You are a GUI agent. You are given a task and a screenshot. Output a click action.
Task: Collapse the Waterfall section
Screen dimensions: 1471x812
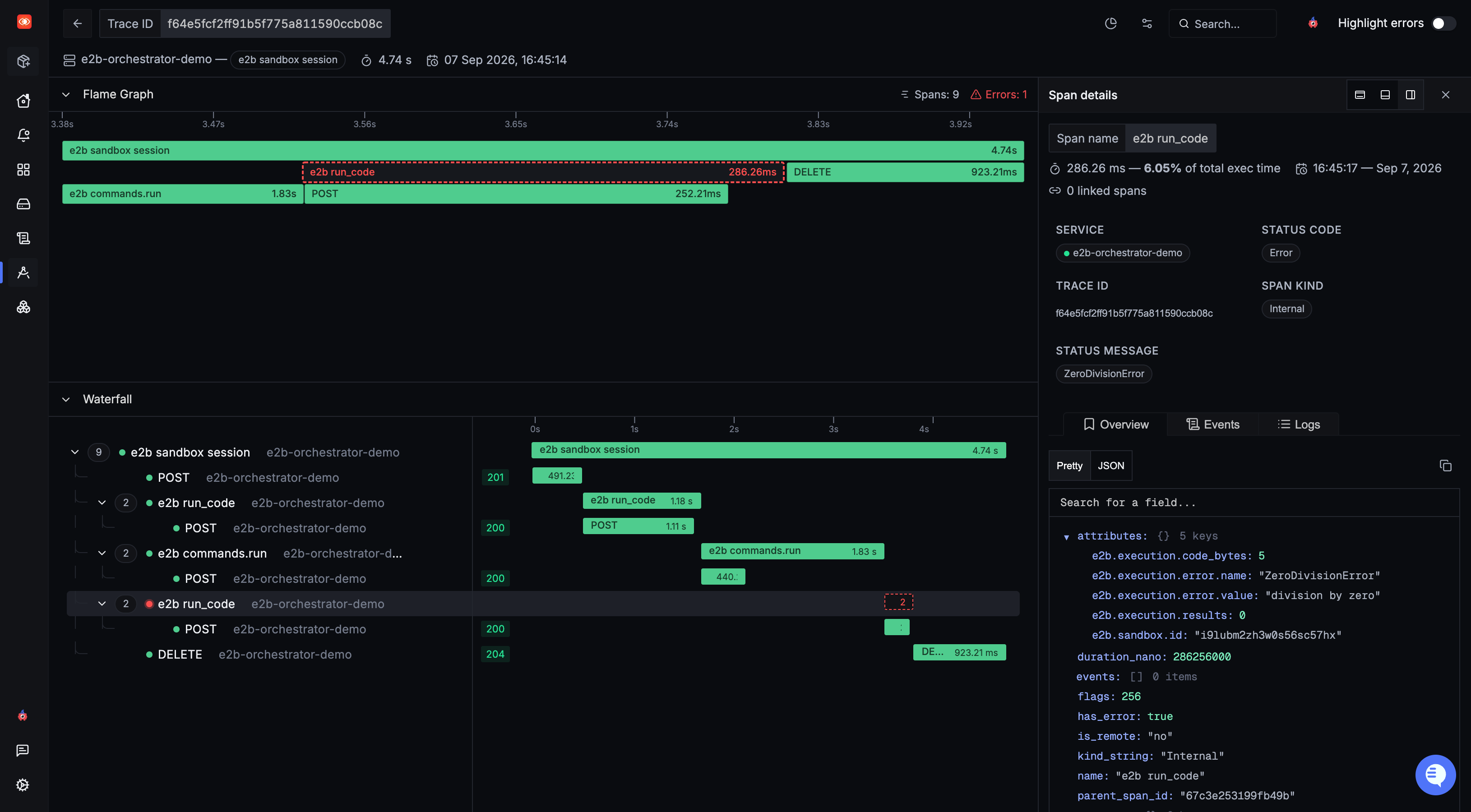coord(66,399)
